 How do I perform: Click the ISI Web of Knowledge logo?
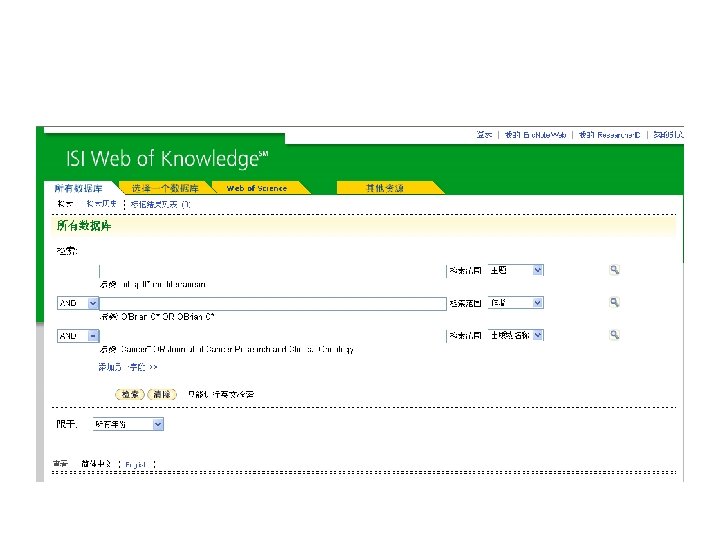(167, 159)
